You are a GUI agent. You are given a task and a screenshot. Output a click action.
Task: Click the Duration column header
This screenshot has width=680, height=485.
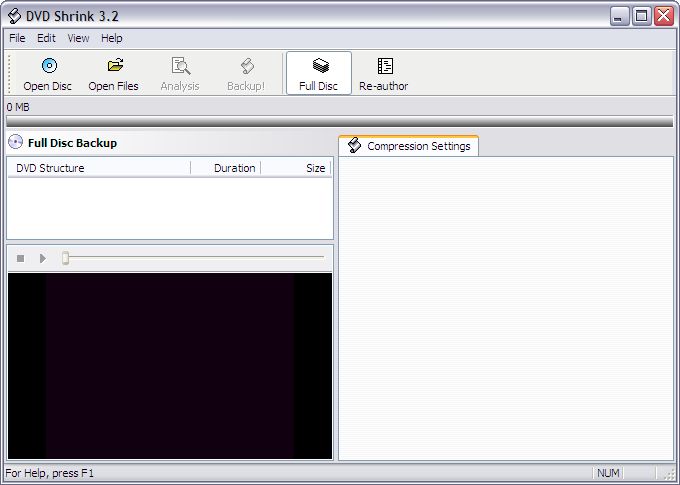(x=226, y=168)
